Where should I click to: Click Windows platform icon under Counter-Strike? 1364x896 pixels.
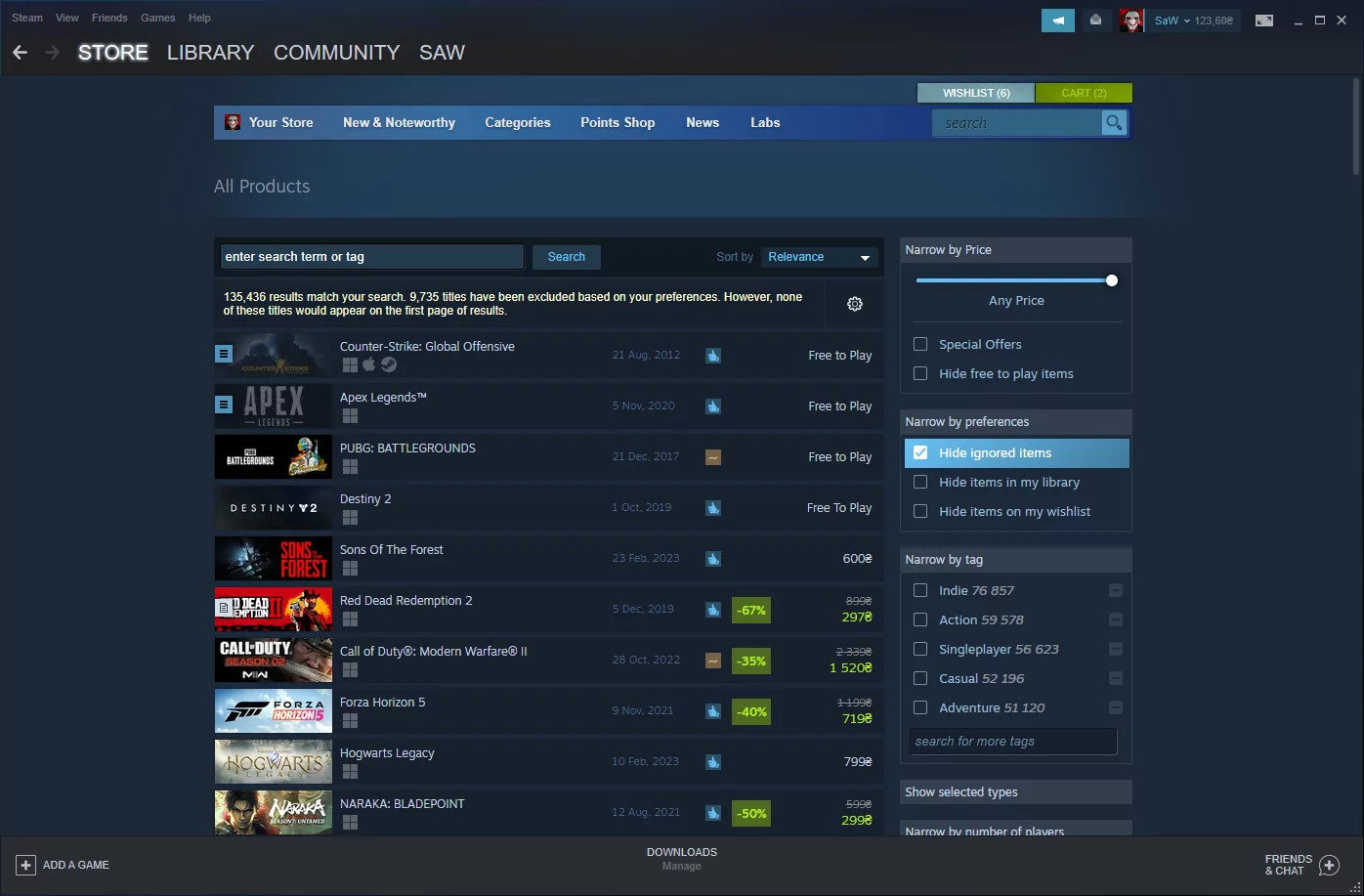pyautogui.click(x=350, y=365)
